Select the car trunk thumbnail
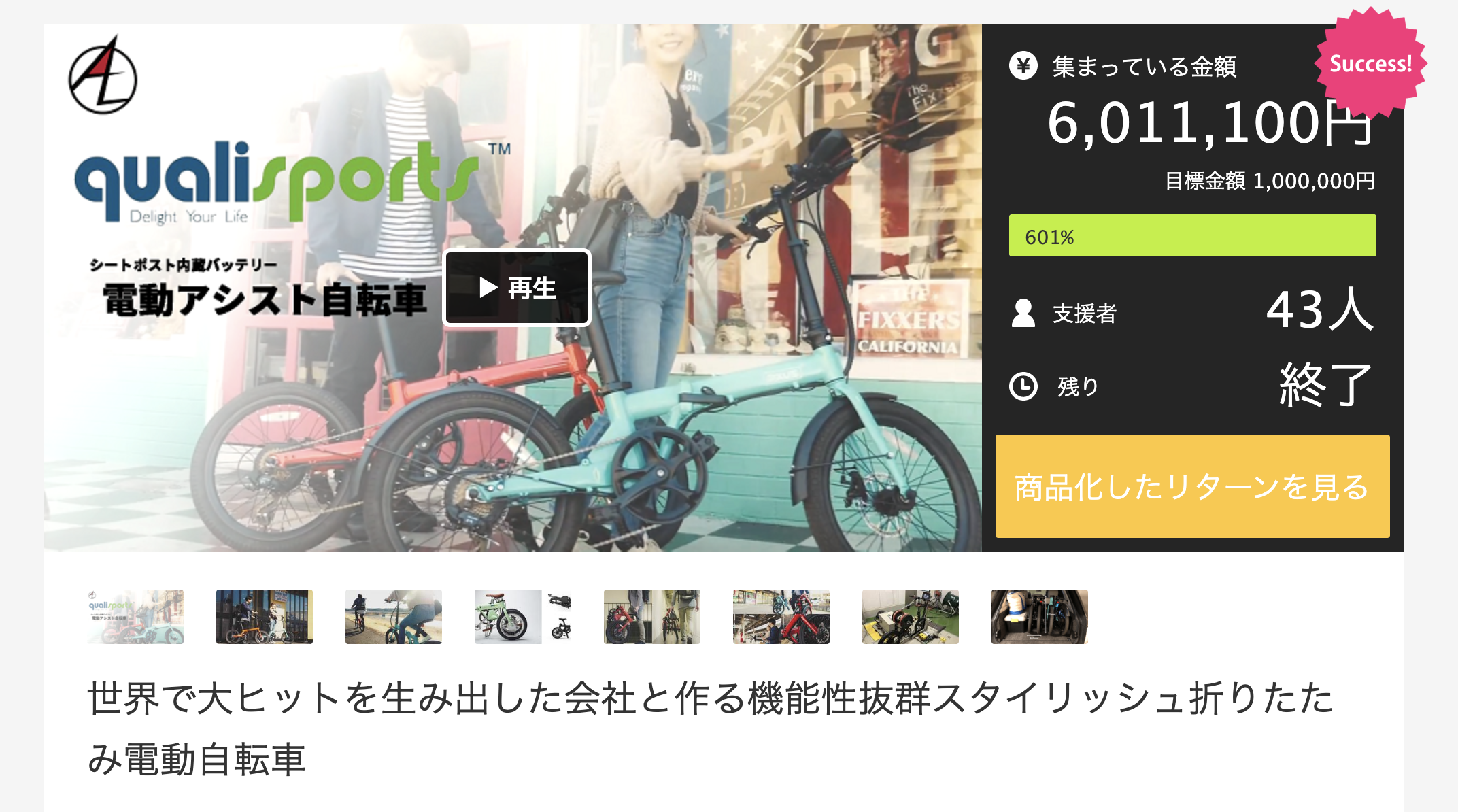The image size is (1458, 812). pyautogui.click(x=1040, y=617)
